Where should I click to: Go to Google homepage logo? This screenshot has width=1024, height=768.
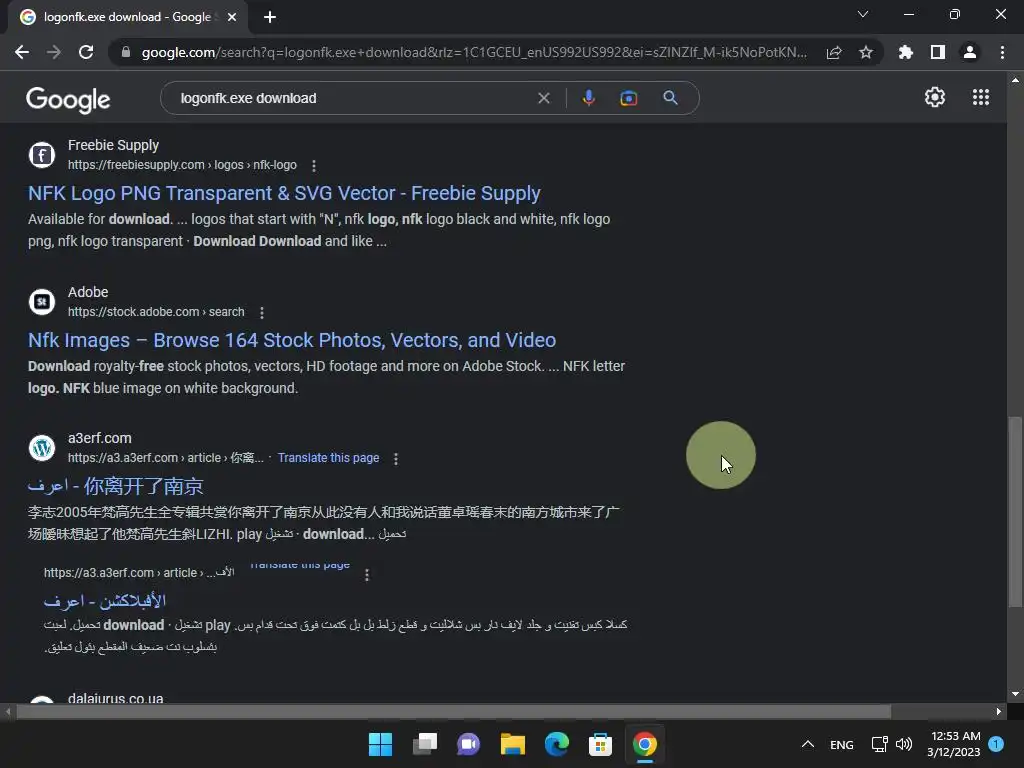pyautogui.click(x=68, y=99)
